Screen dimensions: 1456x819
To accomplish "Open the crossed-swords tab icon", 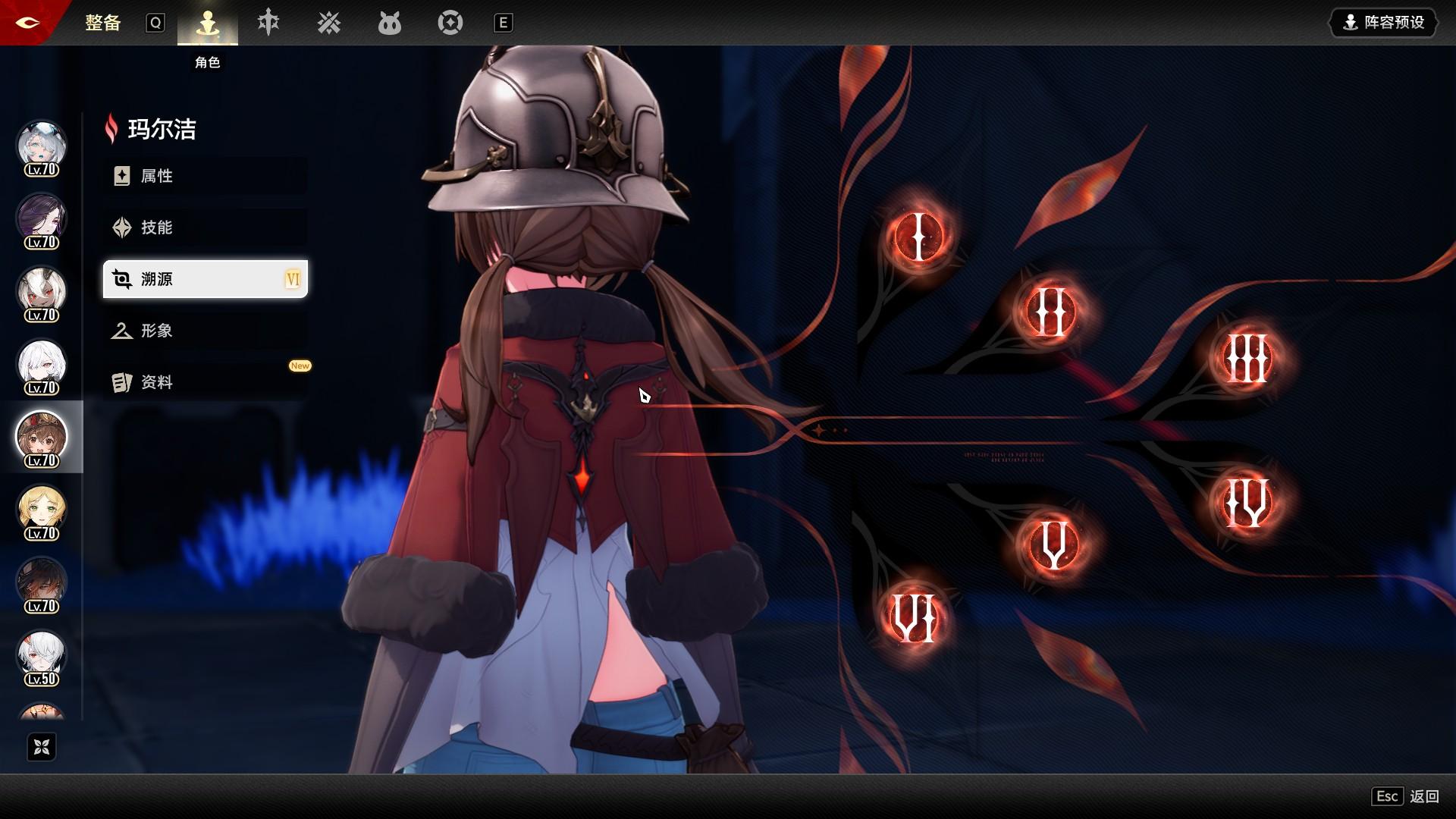I will [x=329, y=23].
